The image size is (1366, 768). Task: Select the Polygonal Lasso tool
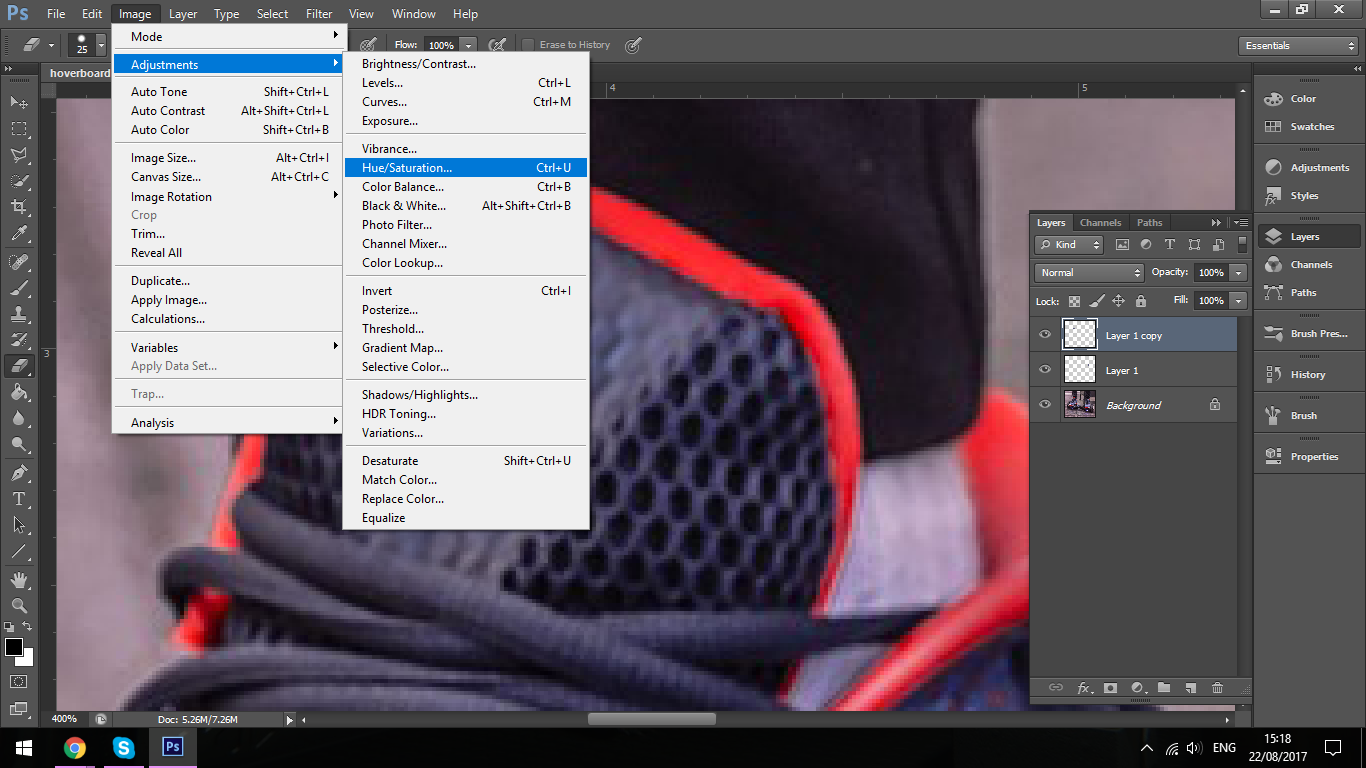pyautogui.click(x=19, y=155)
